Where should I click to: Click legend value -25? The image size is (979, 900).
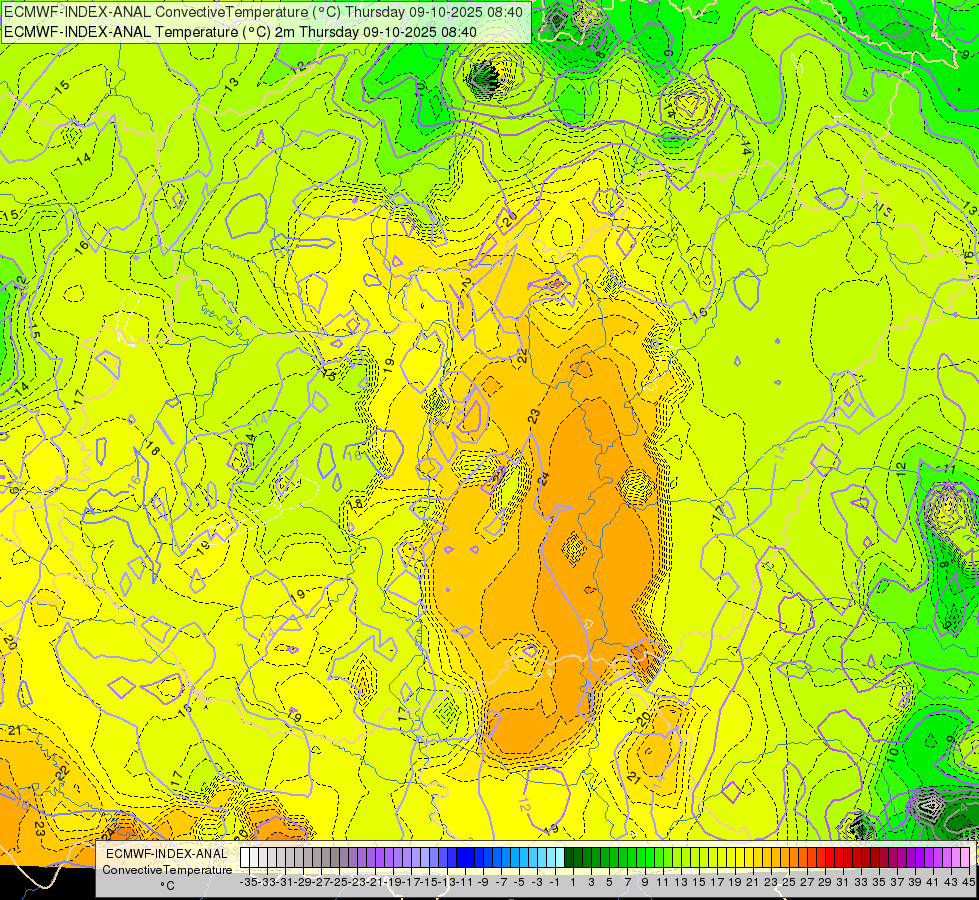tap(339, 883)
